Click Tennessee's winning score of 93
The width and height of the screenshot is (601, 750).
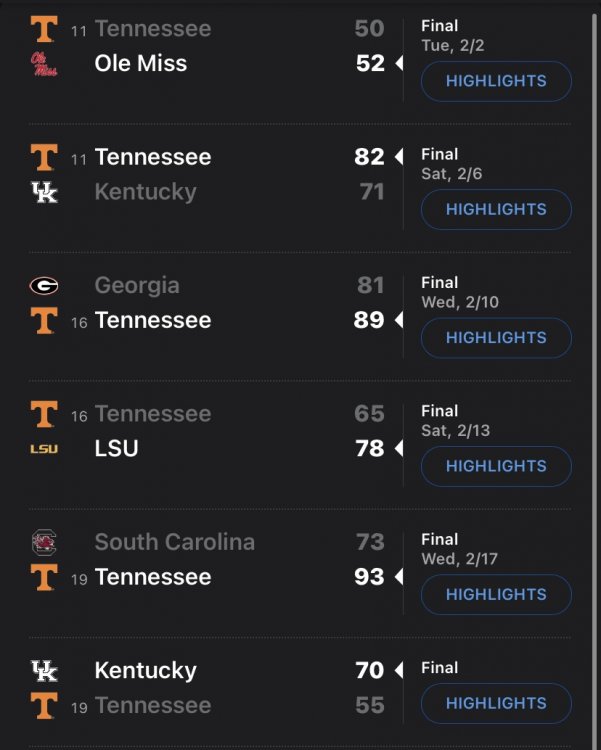369,577
